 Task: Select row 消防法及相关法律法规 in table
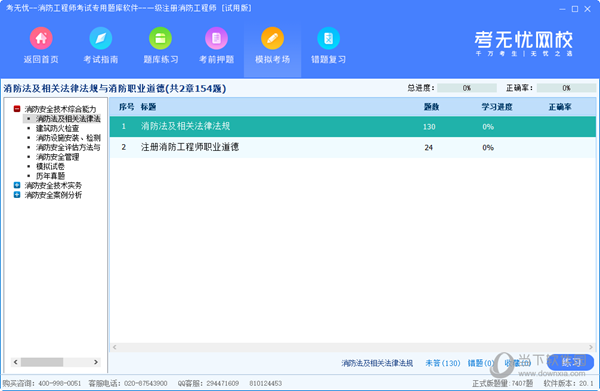(352, 127)
